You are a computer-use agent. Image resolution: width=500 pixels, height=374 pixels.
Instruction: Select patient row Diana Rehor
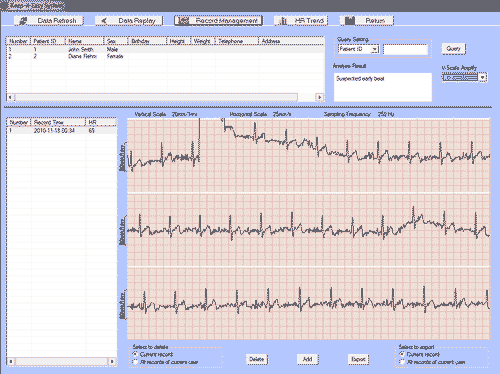click(165, 56)
